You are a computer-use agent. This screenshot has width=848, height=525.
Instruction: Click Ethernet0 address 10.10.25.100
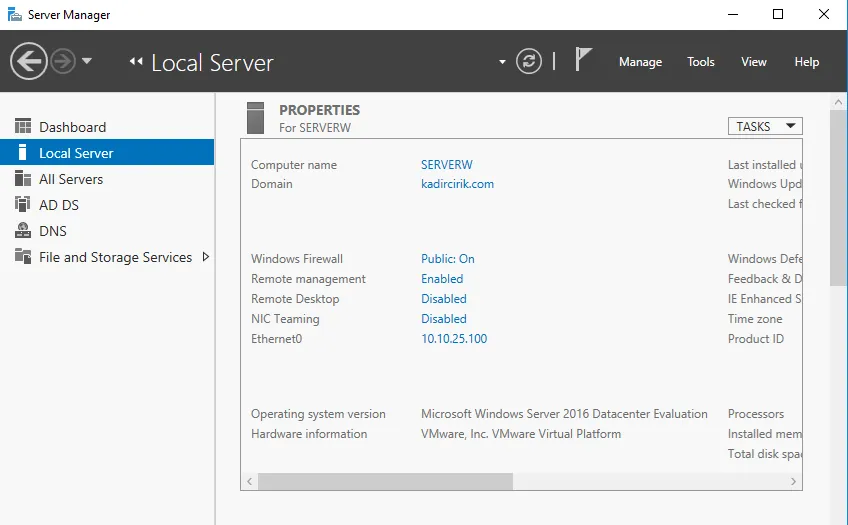pyautogui.click(x=454, y=338)
